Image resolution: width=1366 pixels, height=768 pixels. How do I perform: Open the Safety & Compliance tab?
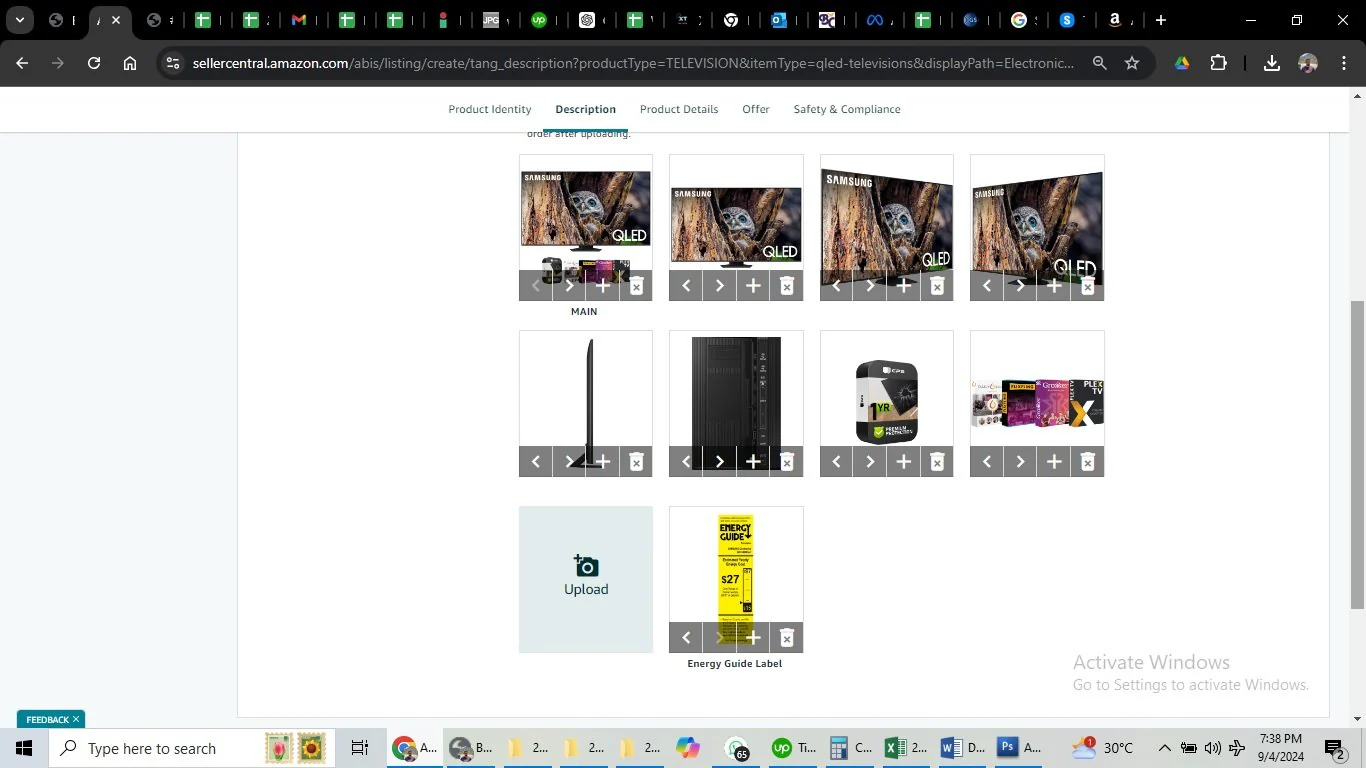pyautogui.click(x=847, y=109)
